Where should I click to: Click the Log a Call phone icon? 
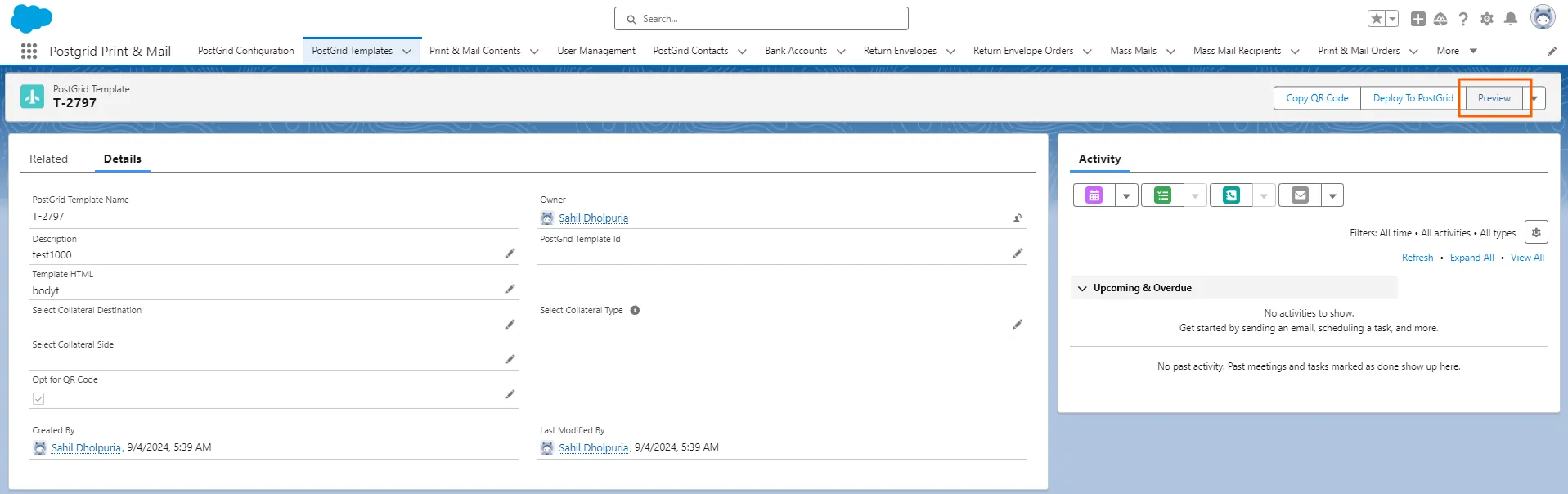[1231, 195]
